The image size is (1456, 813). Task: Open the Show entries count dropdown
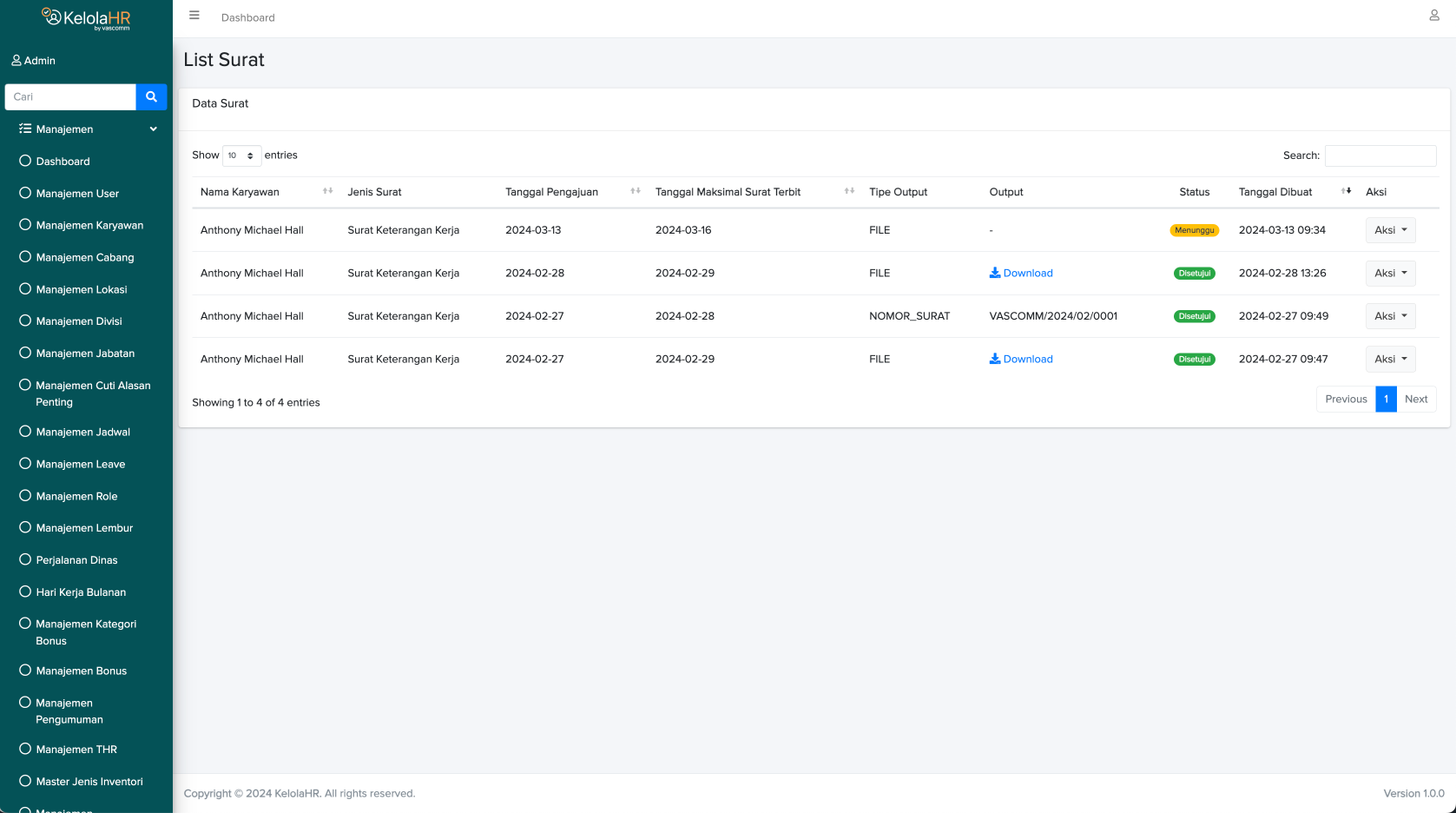[241, 155]
